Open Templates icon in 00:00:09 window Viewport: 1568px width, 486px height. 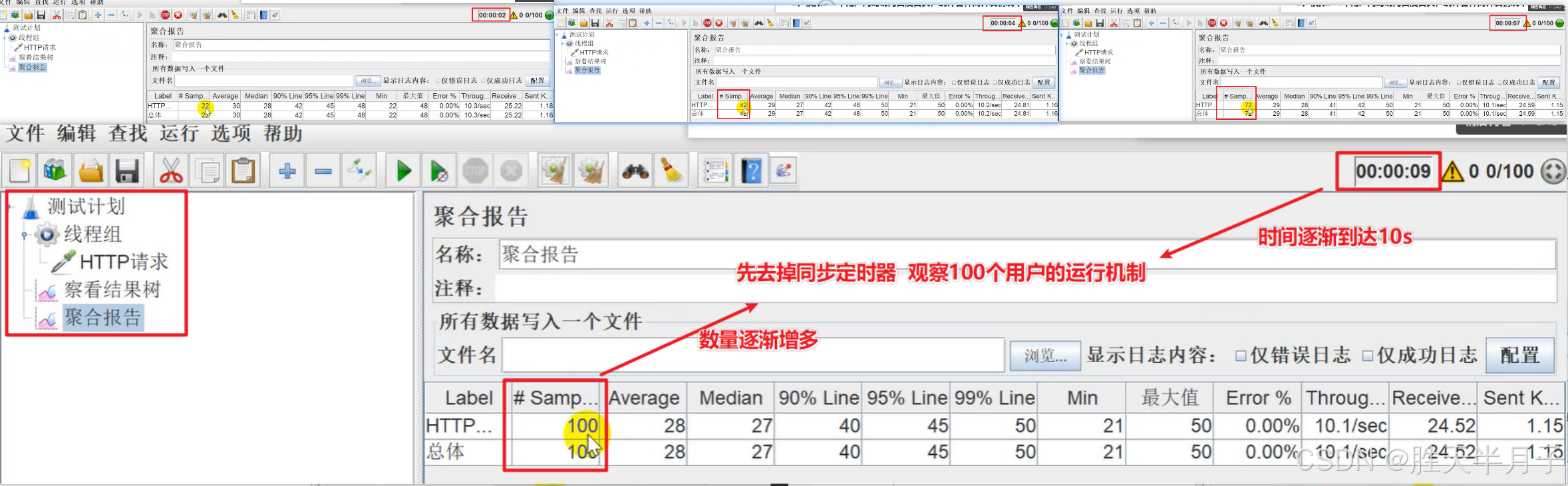tap(55, 170)
